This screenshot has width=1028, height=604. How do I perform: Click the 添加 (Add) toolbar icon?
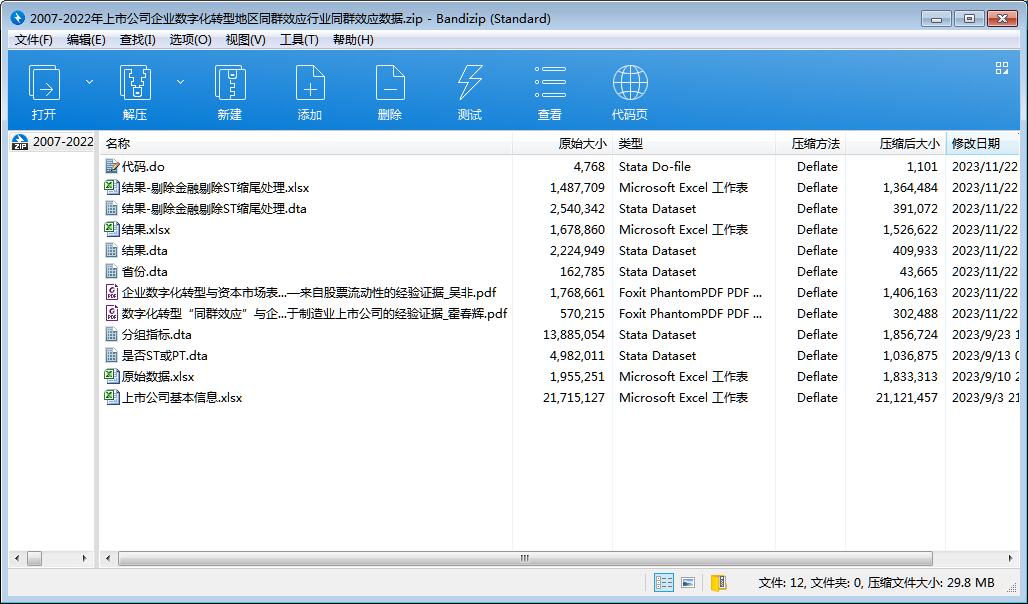(310, 83)
